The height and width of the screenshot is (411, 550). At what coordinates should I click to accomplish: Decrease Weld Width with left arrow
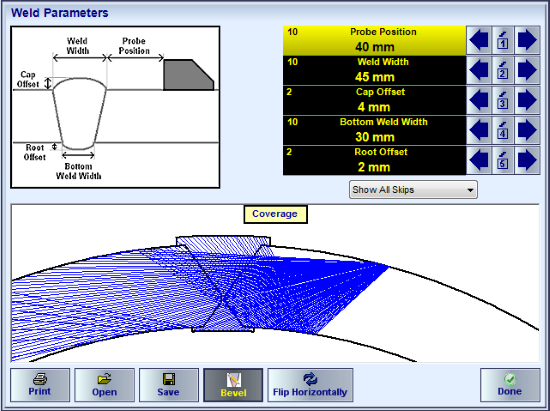pyautogui.click(x=479, y=70)
